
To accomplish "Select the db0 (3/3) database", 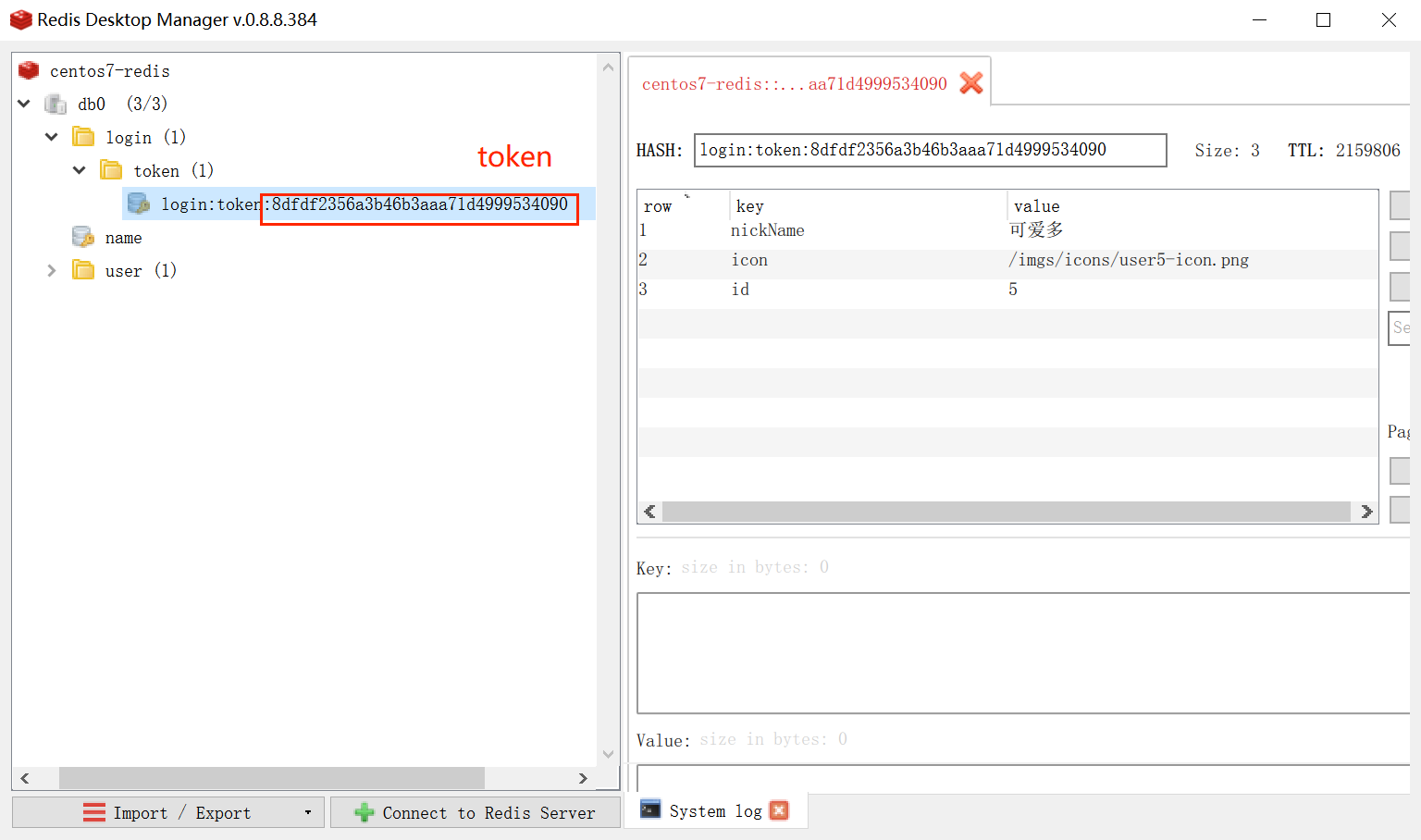I will [122, 104].
